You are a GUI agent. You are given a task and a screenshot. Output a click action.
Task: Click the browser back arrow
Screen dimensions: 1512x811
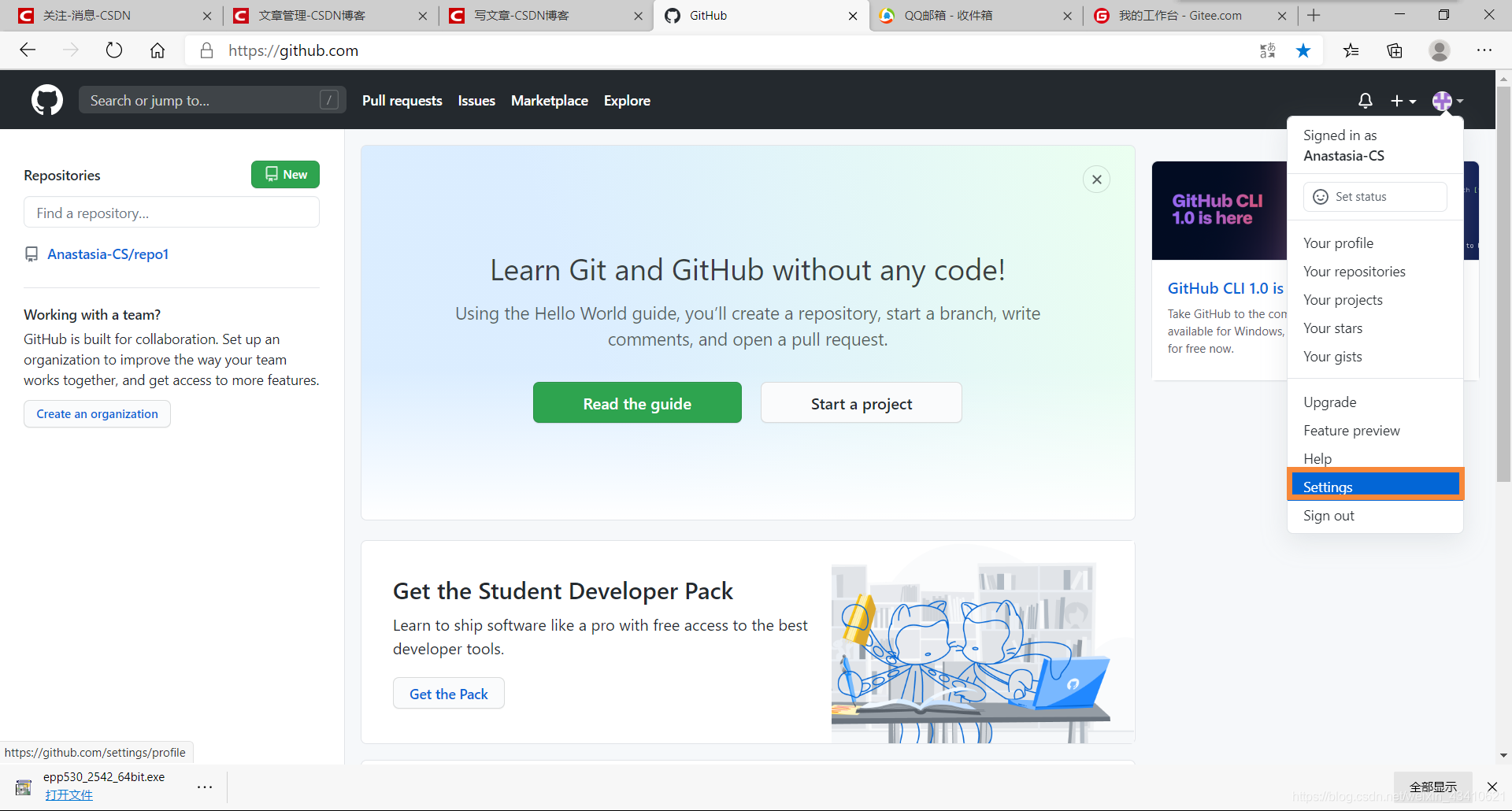point(28,50)
